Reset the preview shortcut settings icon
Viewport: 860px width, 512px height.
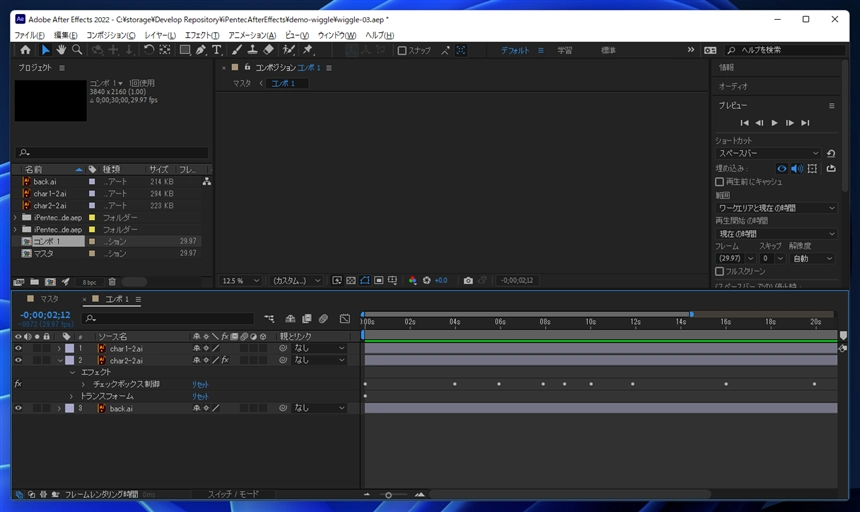click(x=831, y=153)
